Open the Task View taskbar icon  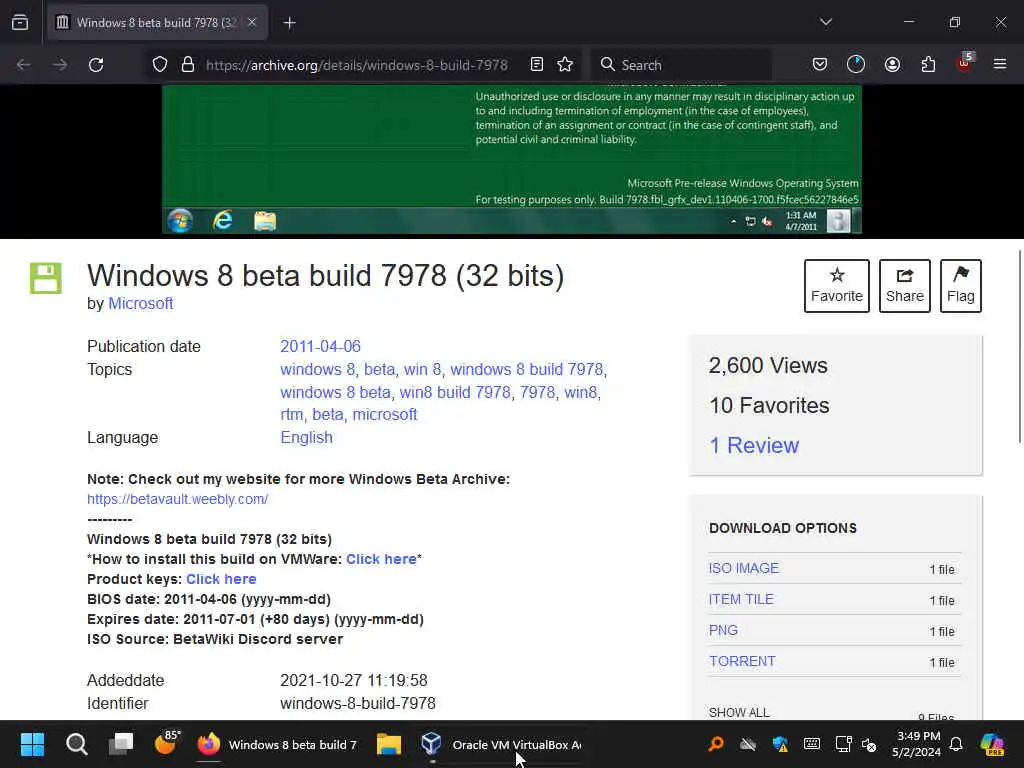coord(121,744)
